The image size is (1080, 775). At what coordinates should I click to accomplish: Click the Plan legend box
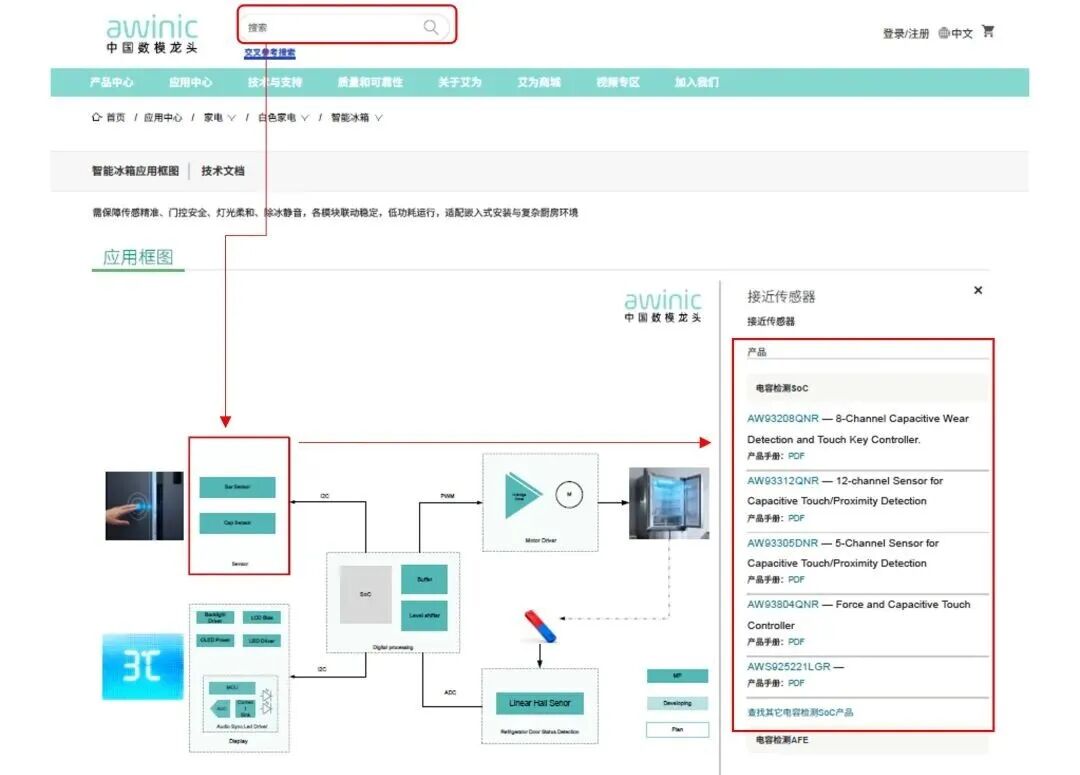tap(677, 730)
